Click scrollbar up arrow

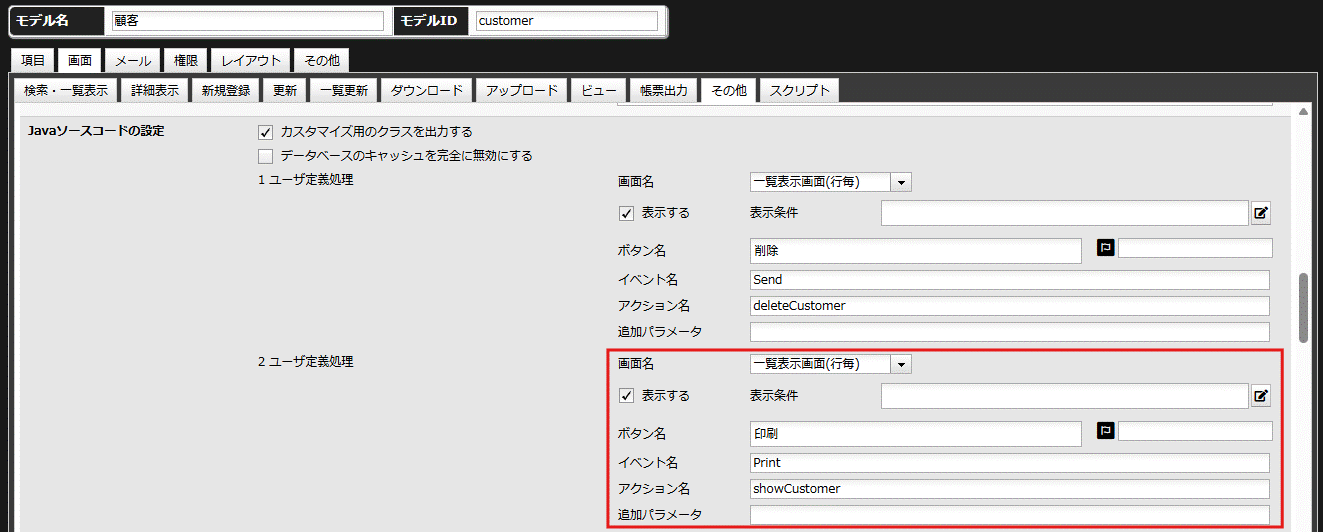click(1303, 113)
